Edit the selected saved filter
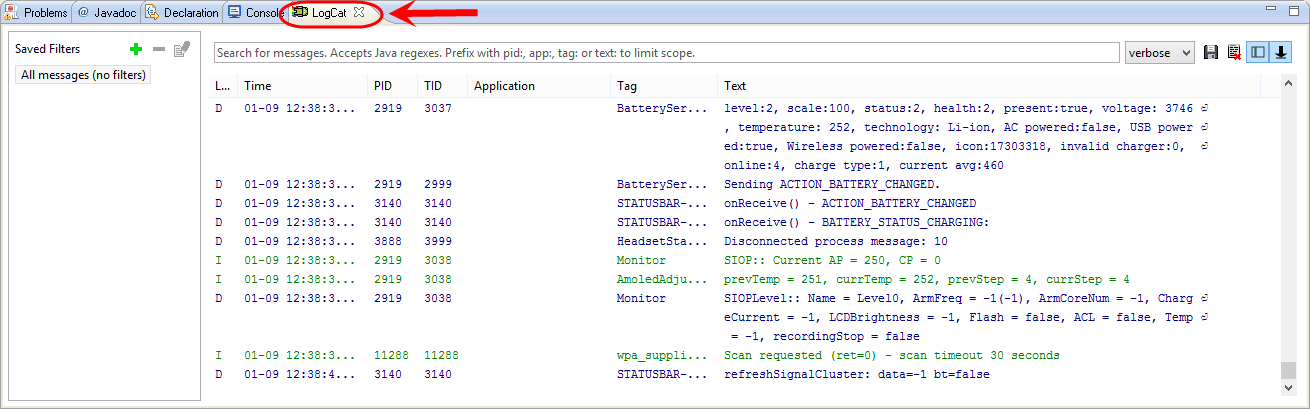 (x=181, y=49)
